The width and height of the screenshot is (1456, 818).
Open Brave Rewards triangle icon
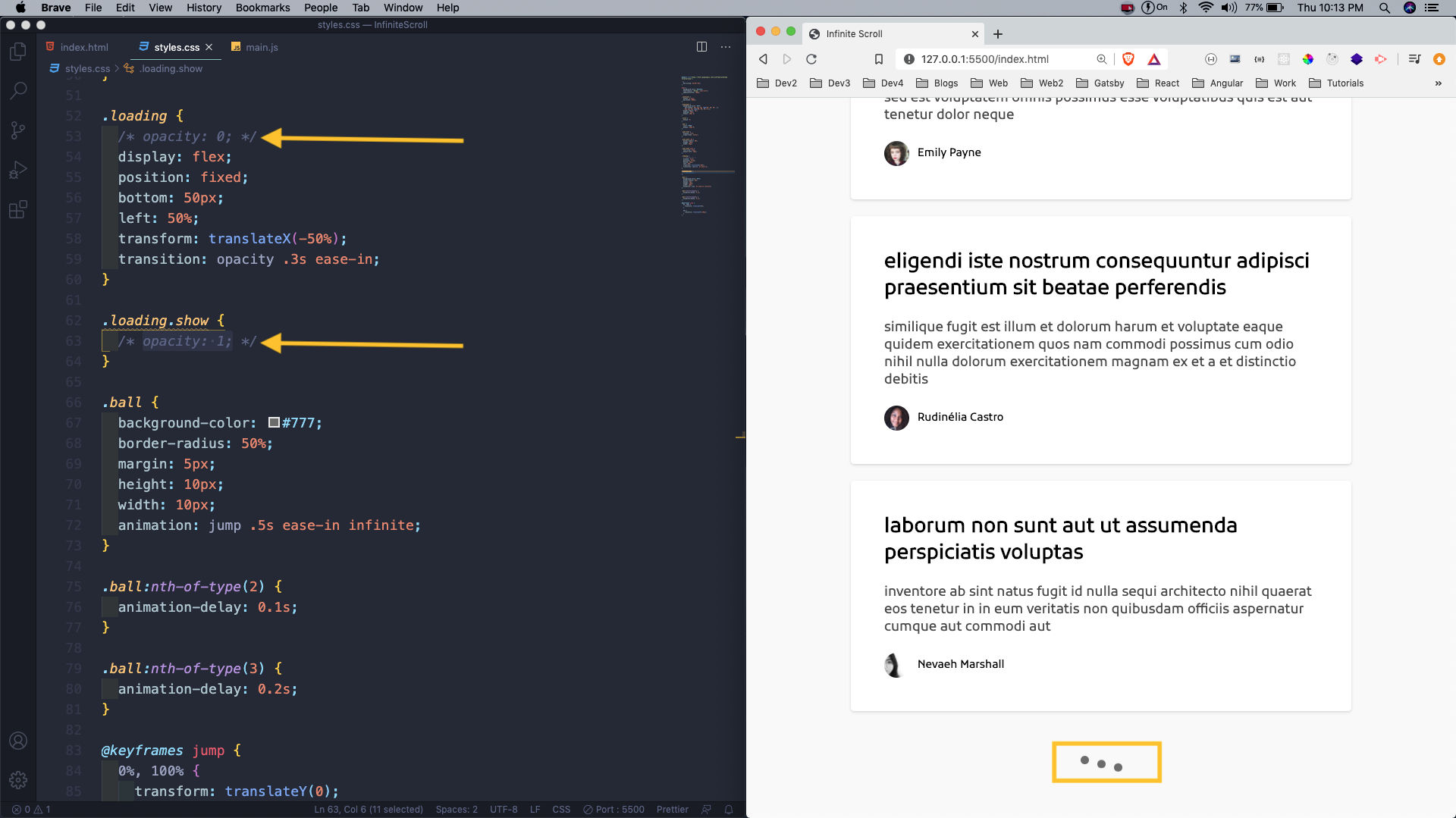(x=1154, y=59)
